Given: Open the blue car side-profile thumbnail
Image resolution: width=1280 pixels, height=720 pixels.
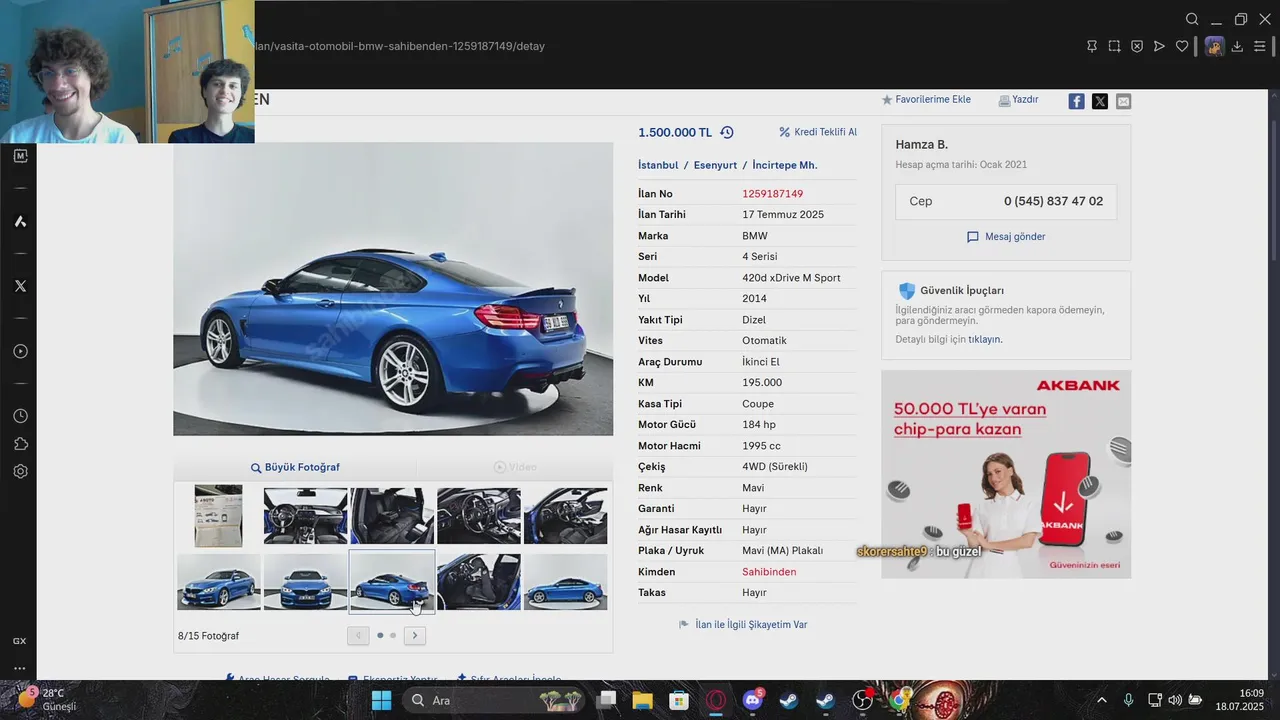Looking at the screenshot, I should pos(565,582).
